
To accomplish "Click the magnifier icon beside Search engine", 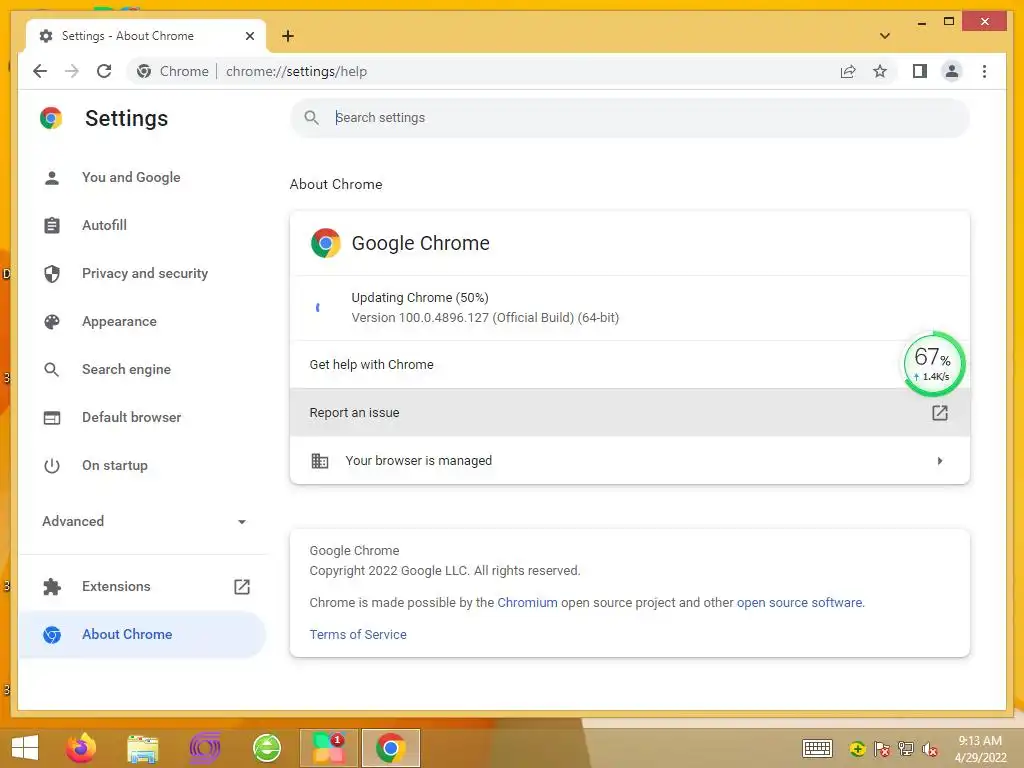I will point(52,370).
